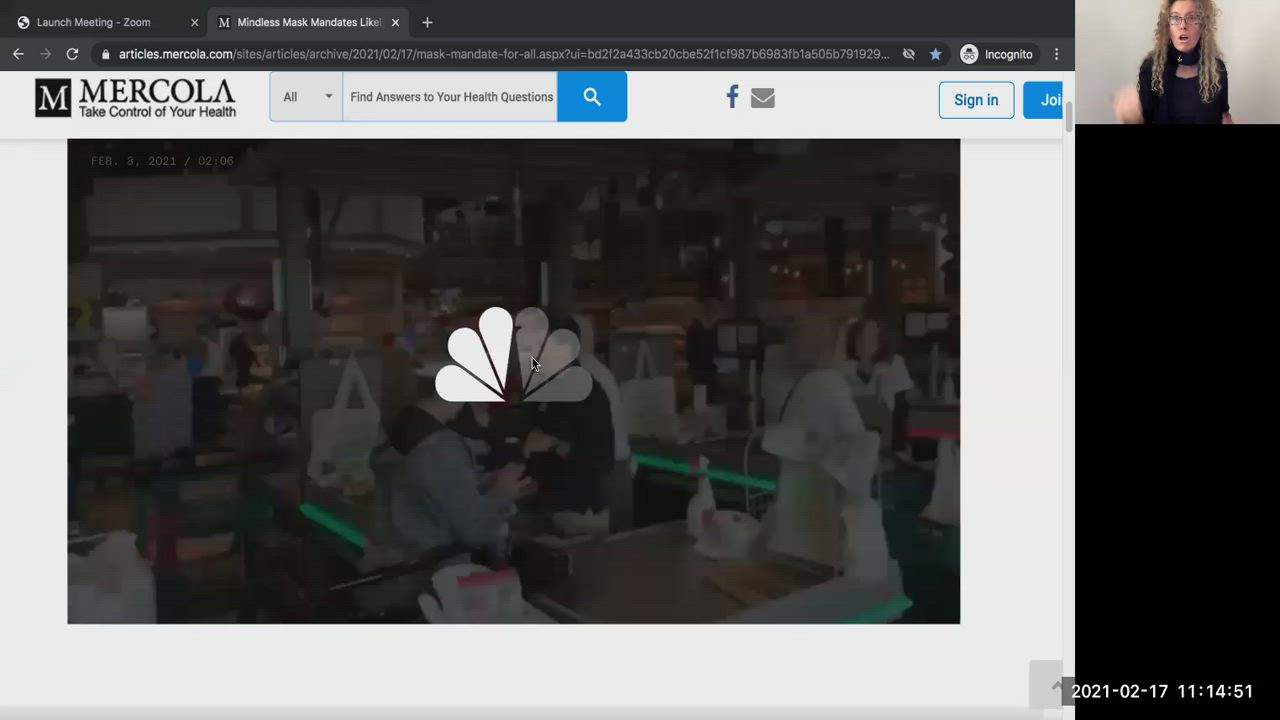
Task: Click the Incognito profile indicator
Action: click(x=996, y=54)
